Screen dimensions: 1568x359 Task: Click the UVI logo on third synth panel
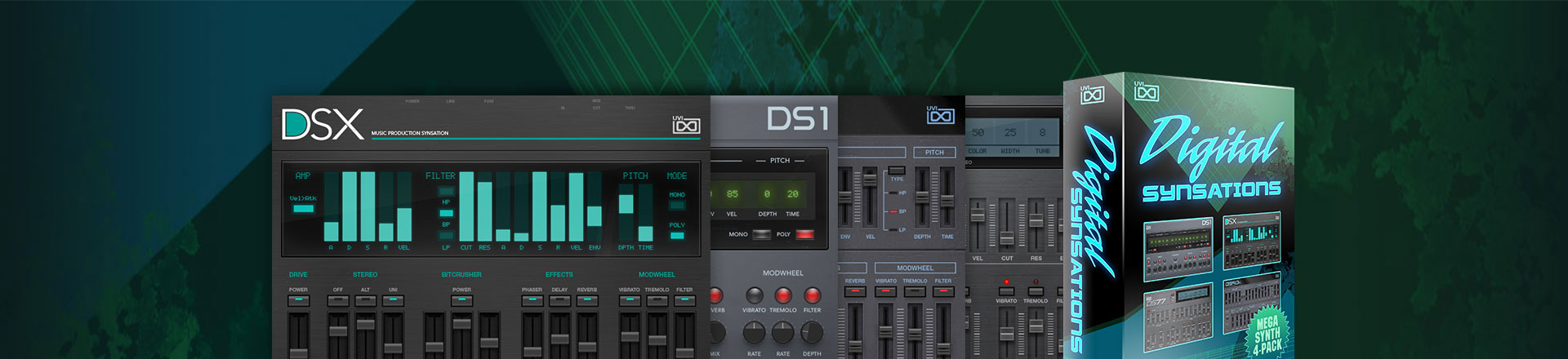tap(940, 115)
